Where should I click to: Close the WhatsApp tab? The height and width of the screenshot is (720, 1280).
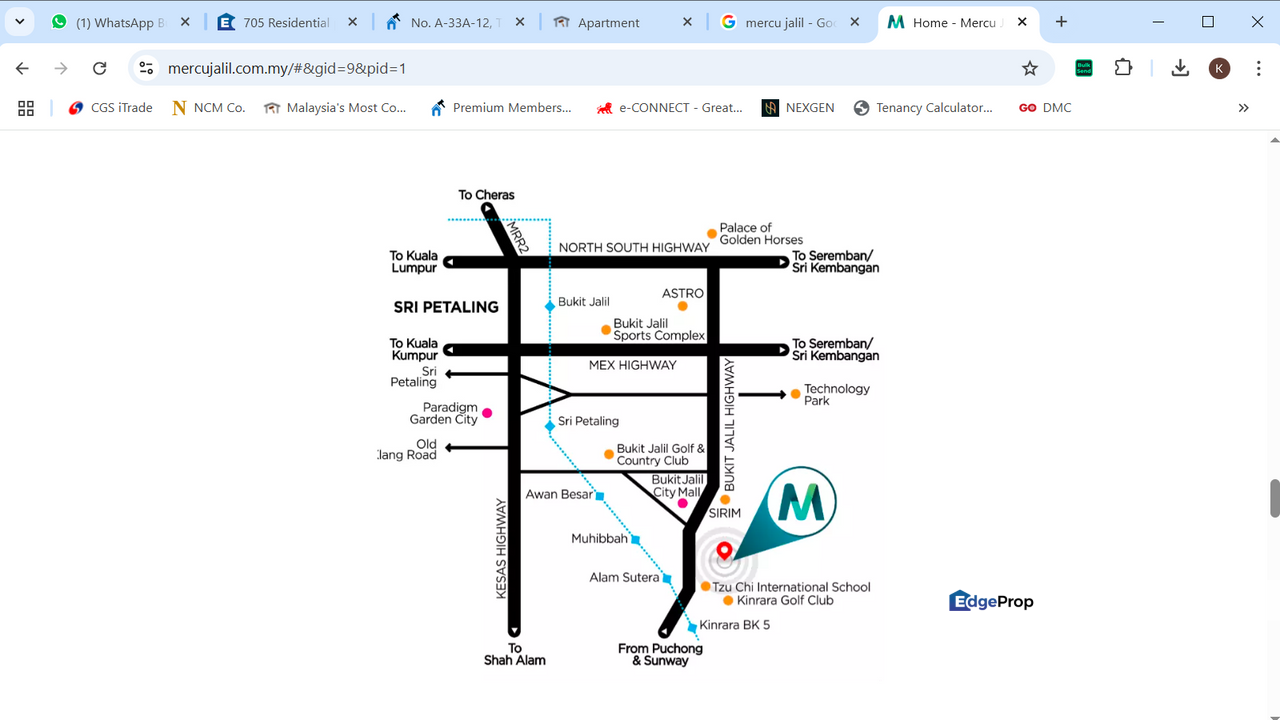click(185, 22)
